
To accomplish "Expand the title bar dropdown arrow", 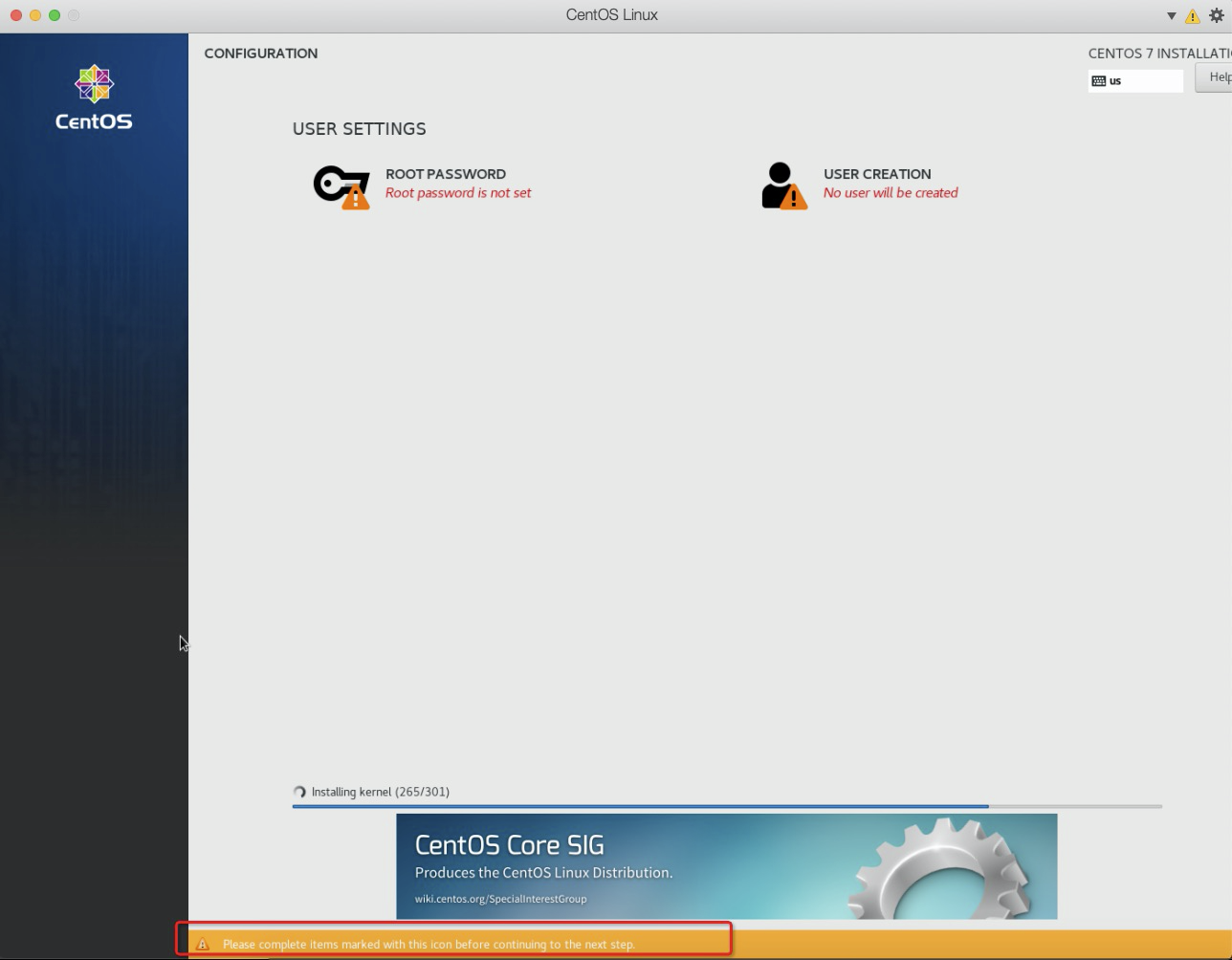I will tap(1171, 15).
